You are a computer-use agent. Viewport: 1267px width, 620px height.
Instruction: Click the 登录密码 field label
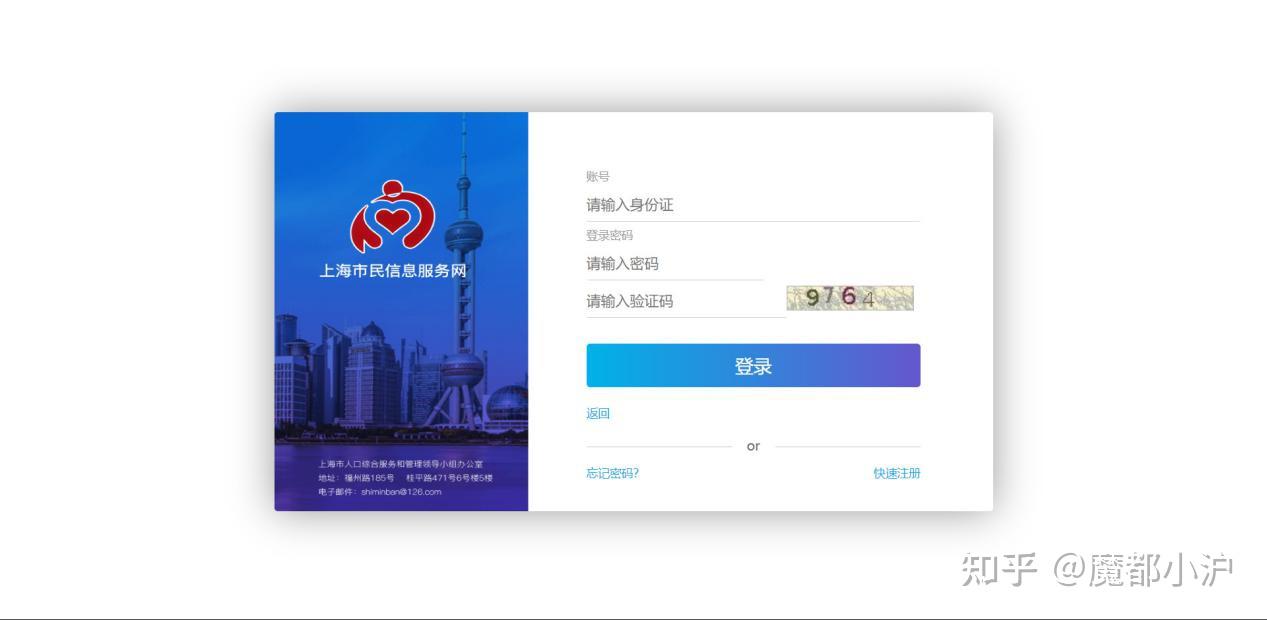(x=609, y=235)
